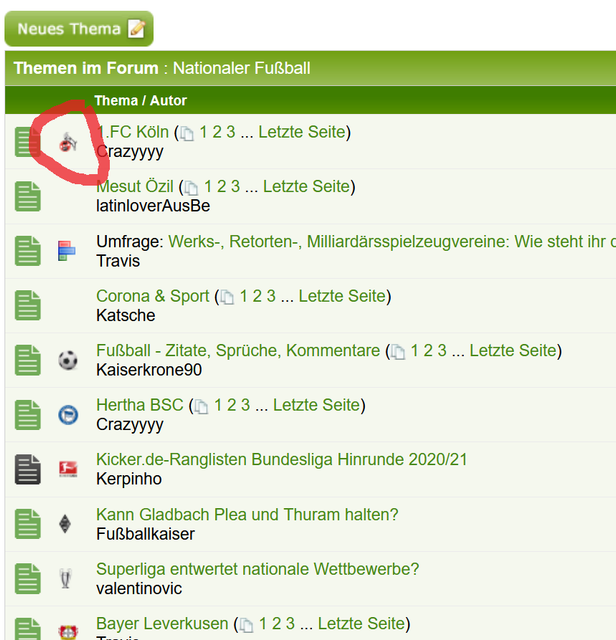Open Superliga entwertet nationale Wettbewerbe thread
The width and height of the screenshot is (616, 640).
pos(257,569)
